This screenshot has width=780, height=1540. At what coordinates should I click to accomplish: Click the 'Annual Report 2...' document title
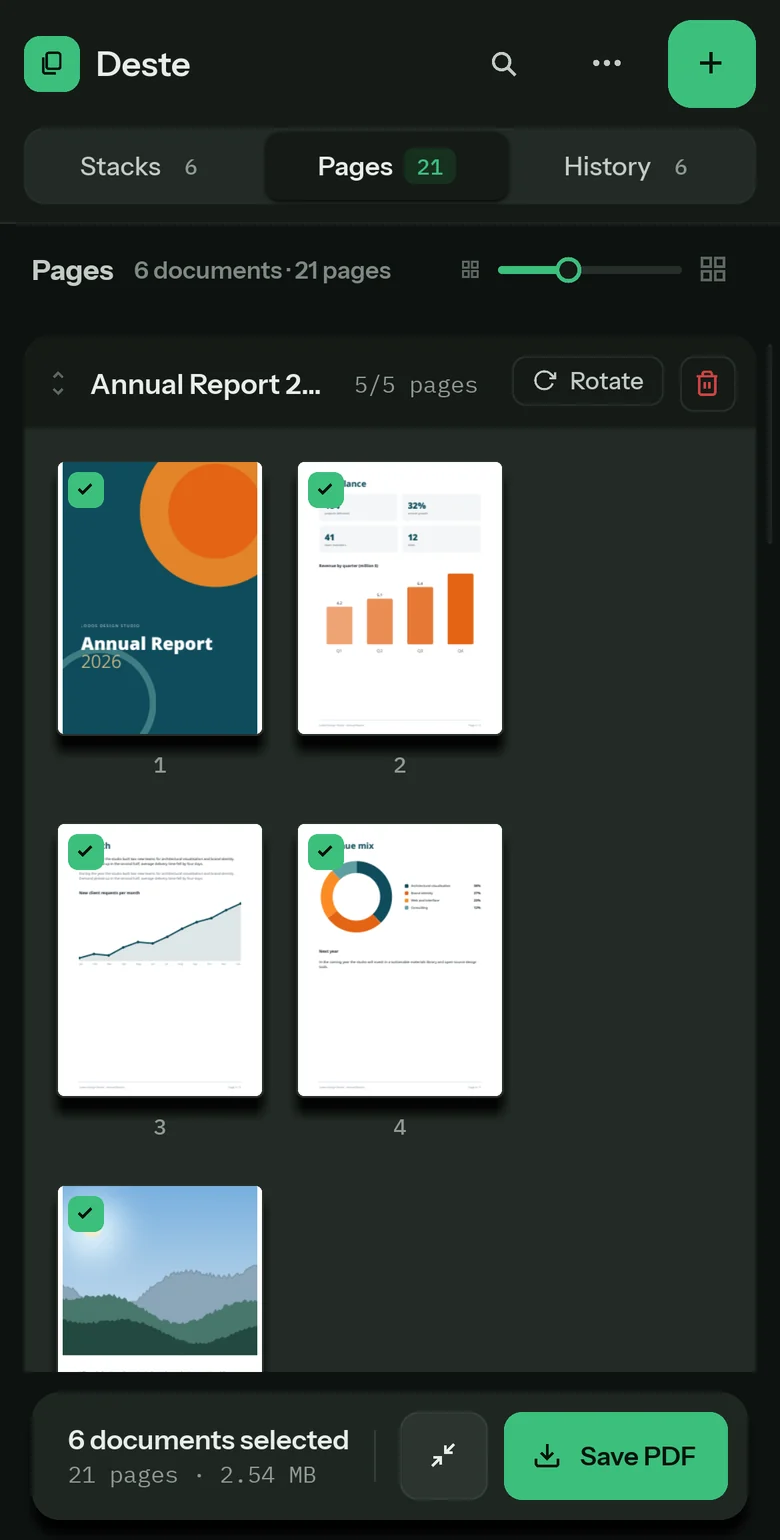click(206, 384)
